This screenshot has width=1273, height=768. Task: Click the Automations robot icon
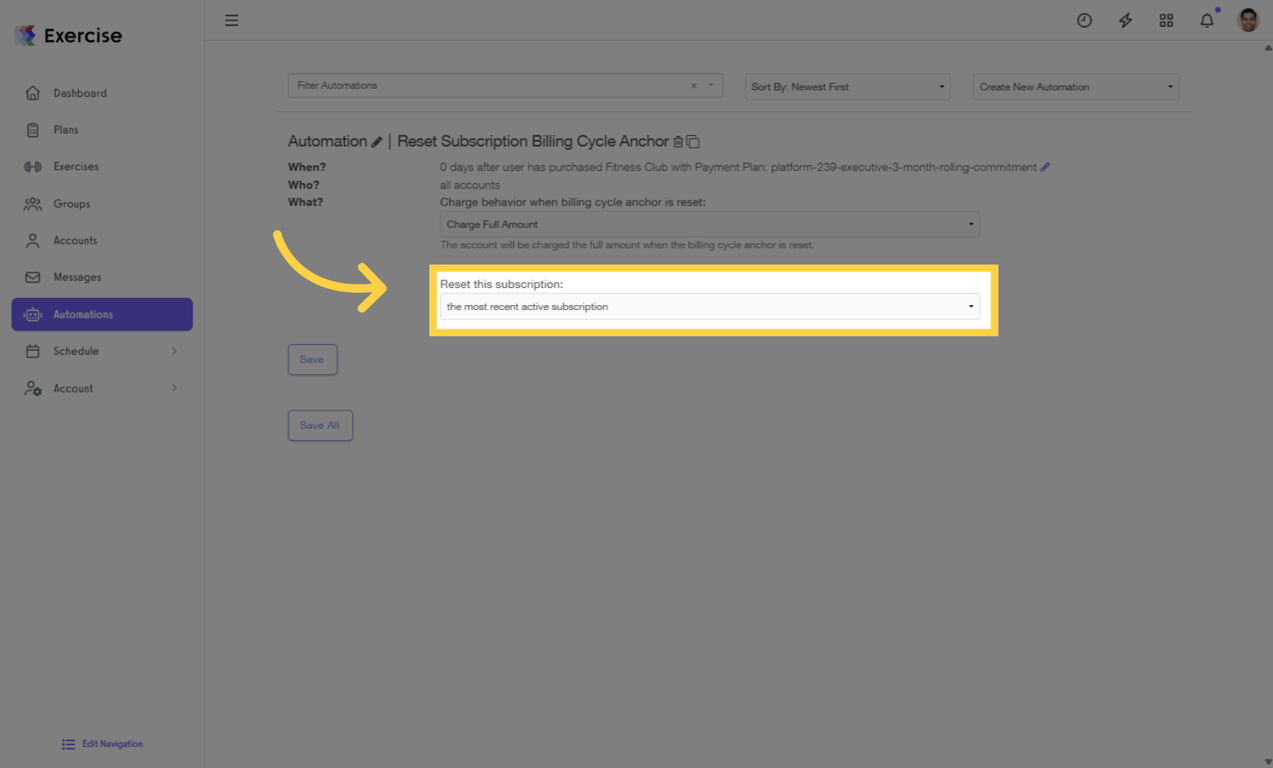pyautogui.click(x=33, y=314)
